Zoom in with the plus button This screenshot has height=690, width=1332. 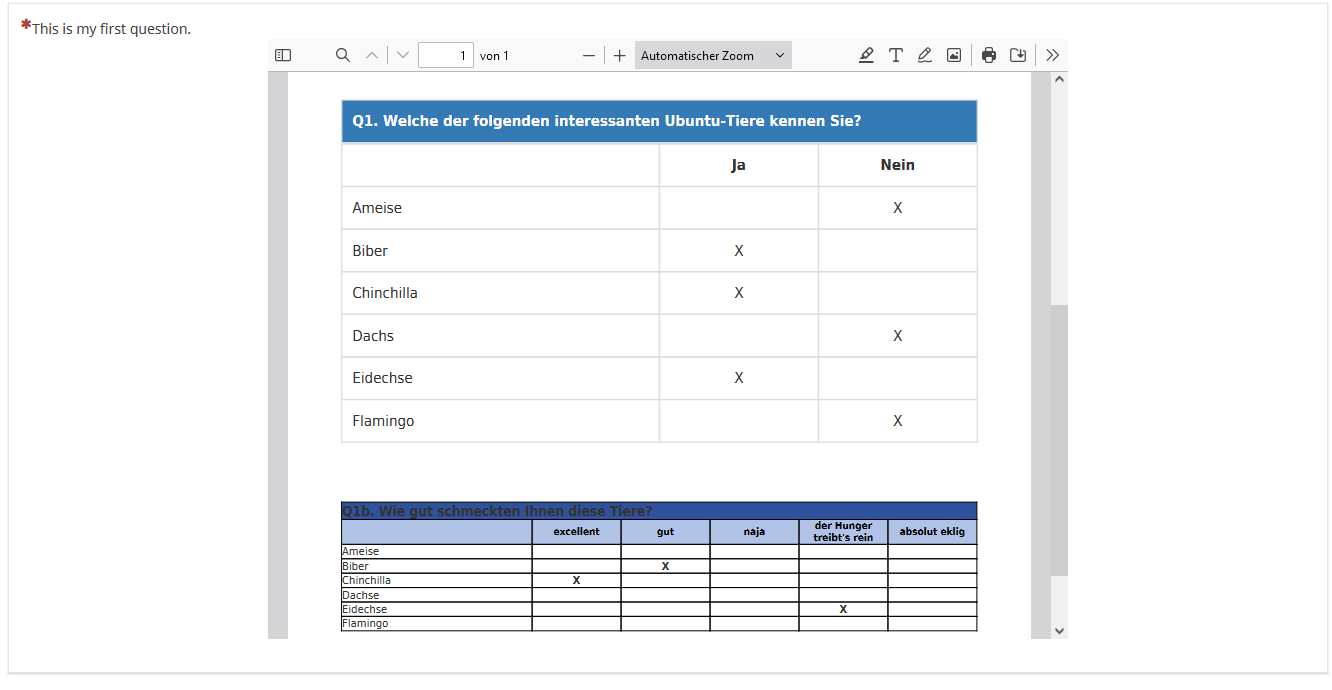click(620, 56)
